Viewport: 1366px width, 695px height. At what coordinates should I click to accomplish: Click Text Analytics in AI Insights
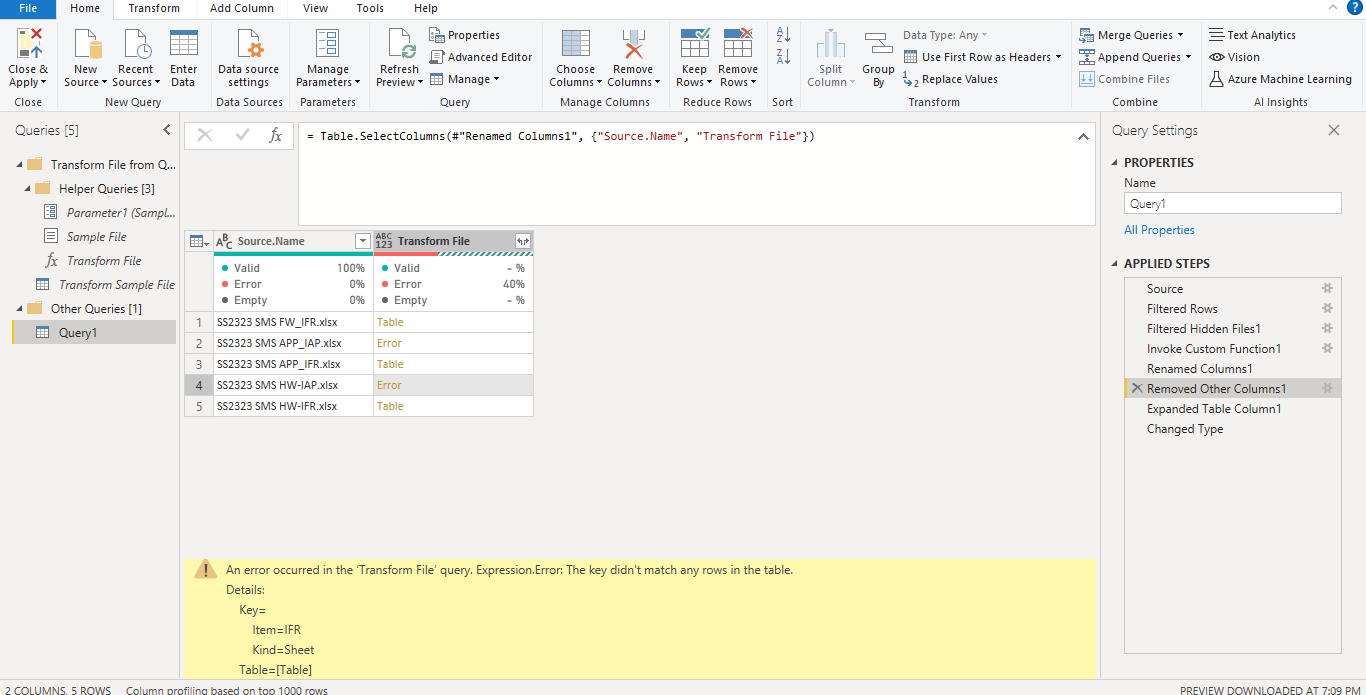click(x=1252, y=35)
